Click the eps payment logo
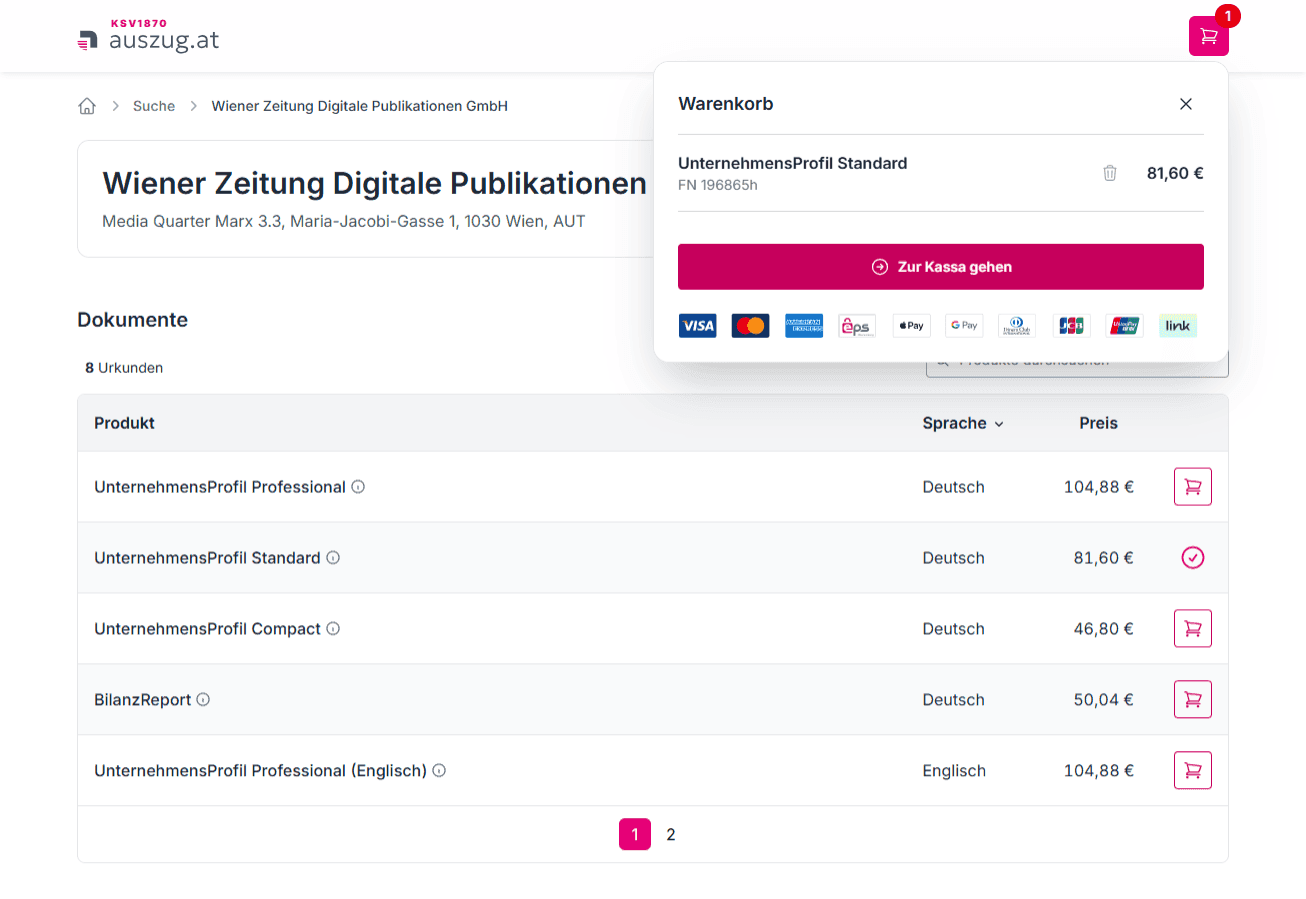The image size is (1306, 899). pyautogui.click(x=857, y=326)
